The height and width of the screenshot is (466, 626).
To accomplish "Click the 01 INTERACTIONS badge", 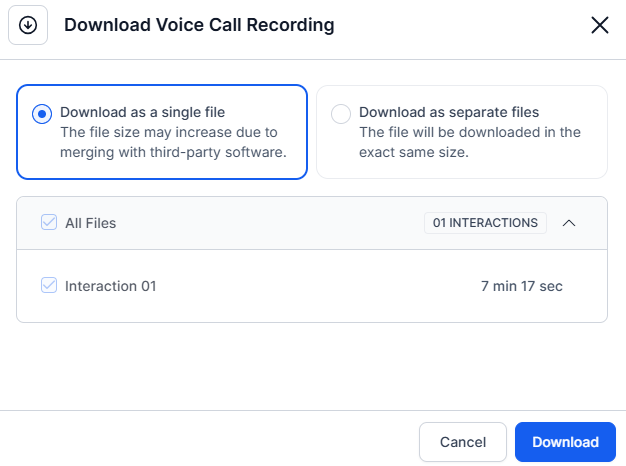I will point(485,223).
